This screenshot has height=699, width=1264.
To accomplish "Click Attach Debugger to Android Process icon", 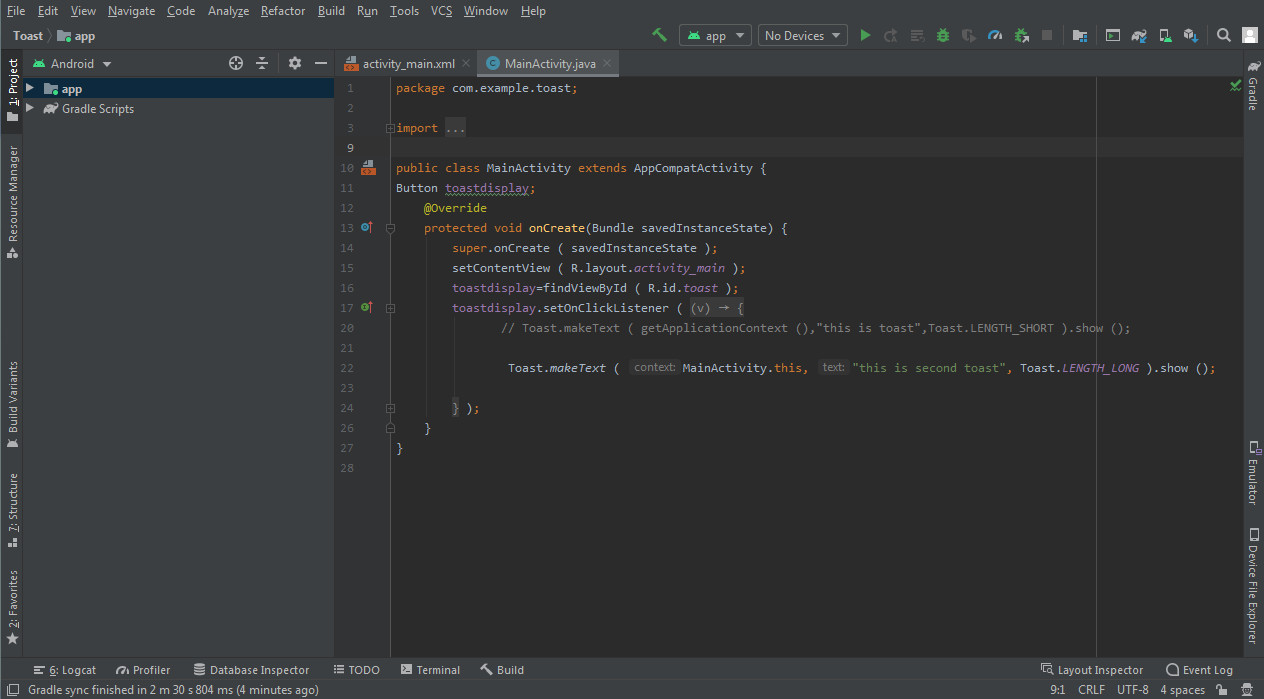I will [1021, 35].
